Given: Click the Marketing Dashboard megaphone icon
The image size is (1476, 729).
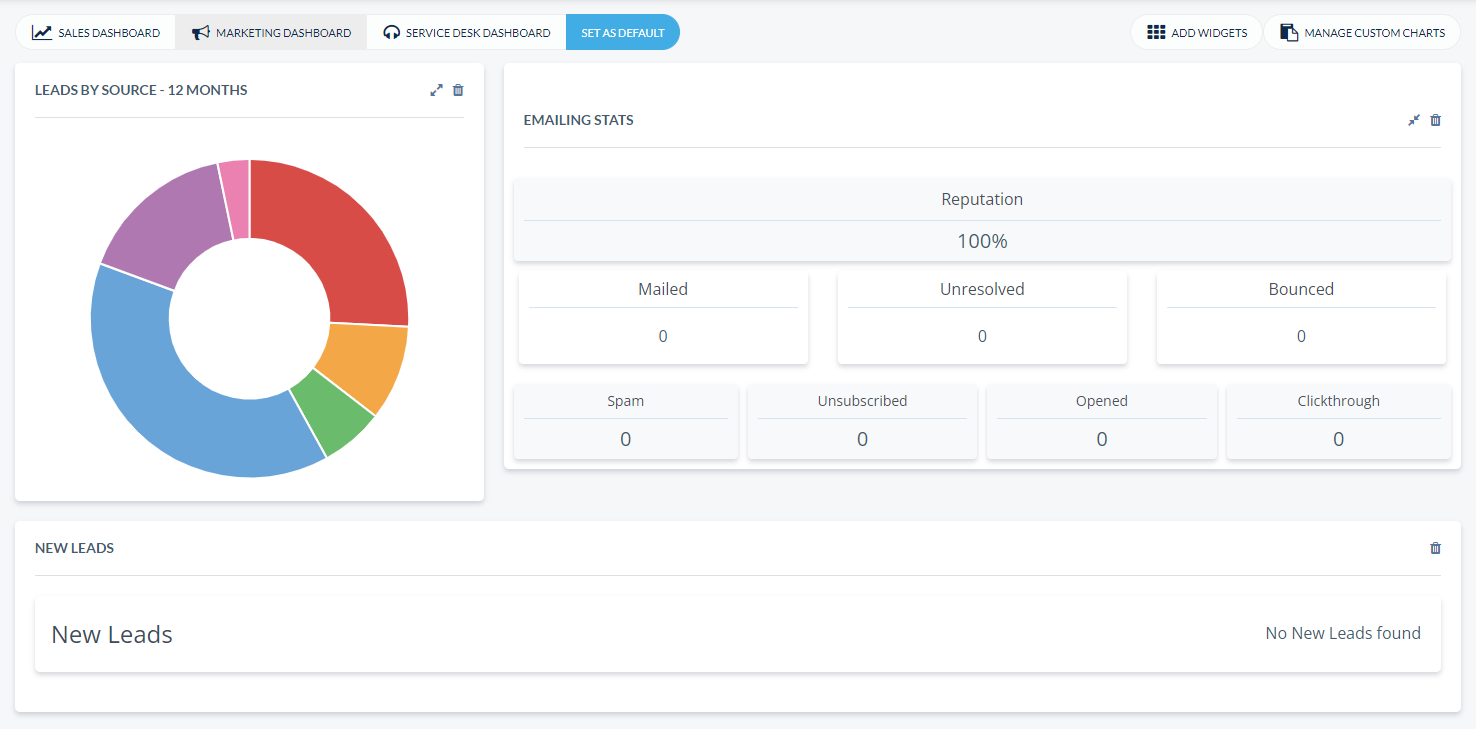Looking at the screenshot, I should tap(201, 32).
